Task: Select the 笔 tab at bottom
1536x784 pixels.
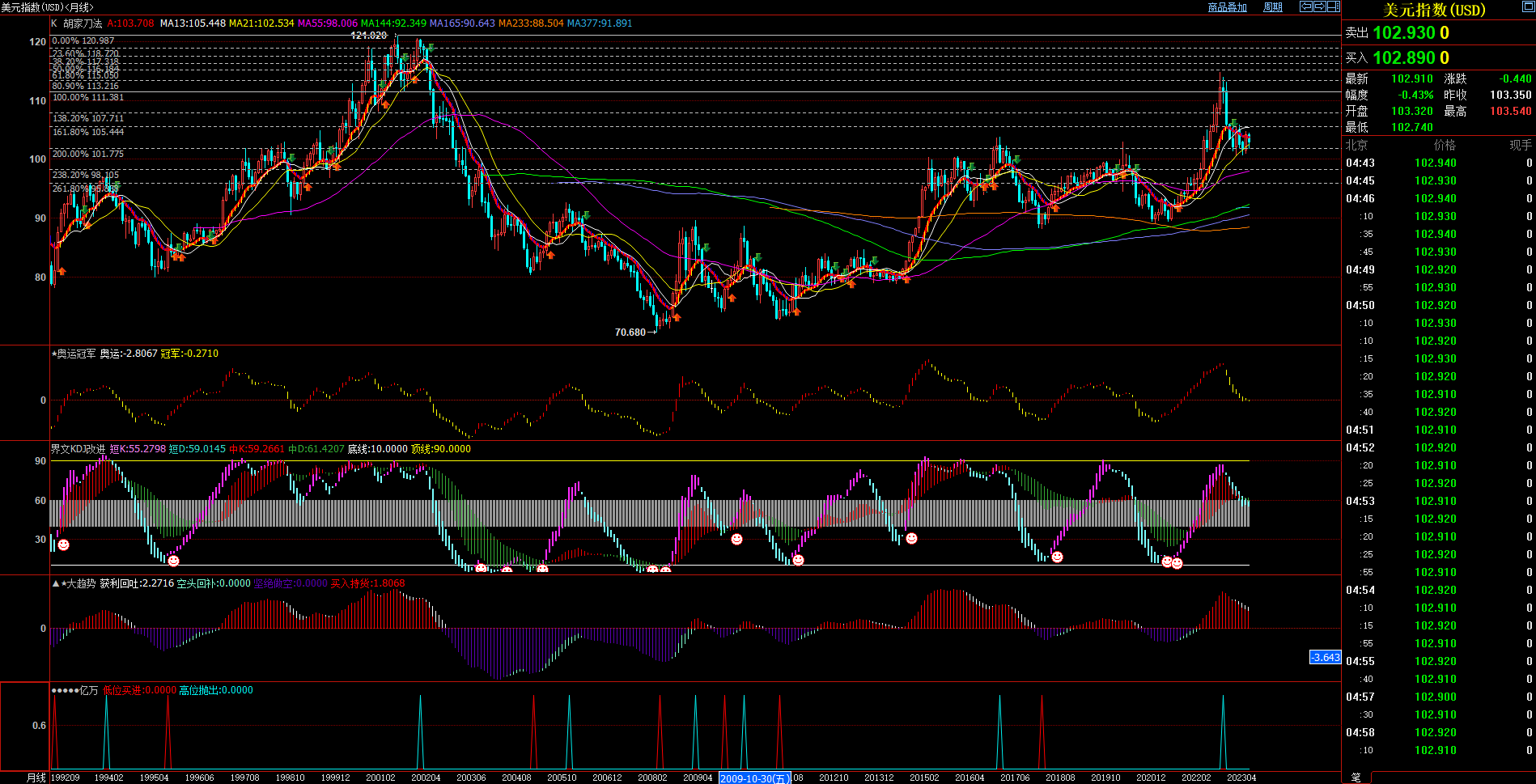Action: (1356, 778)
